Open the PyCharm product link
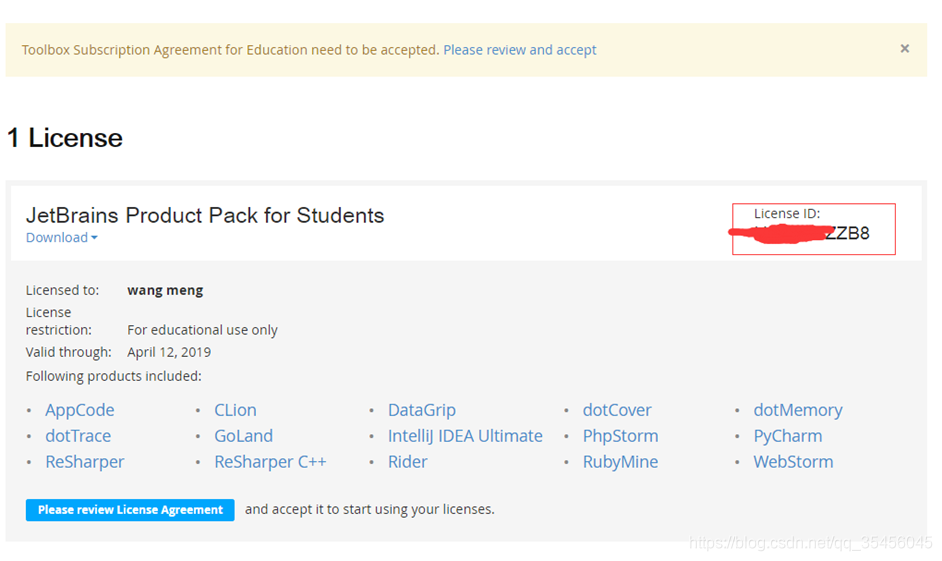This screenshot has width=942, height=561. coord(788,435)
